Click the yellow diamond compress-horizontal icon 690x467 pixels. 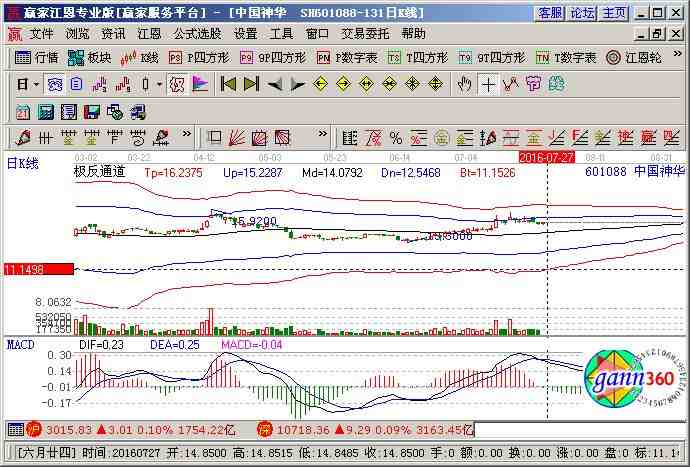coord(389,84)
